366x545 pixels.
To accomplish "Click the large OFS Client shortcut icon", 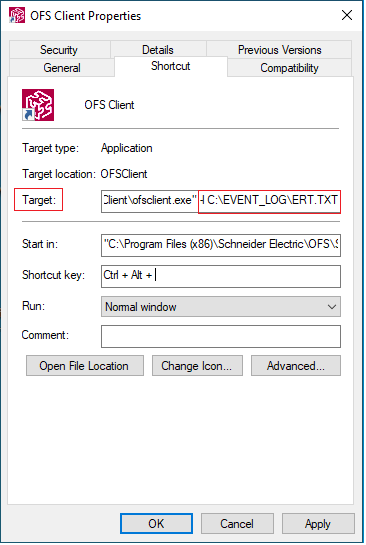I will (38, 105).
